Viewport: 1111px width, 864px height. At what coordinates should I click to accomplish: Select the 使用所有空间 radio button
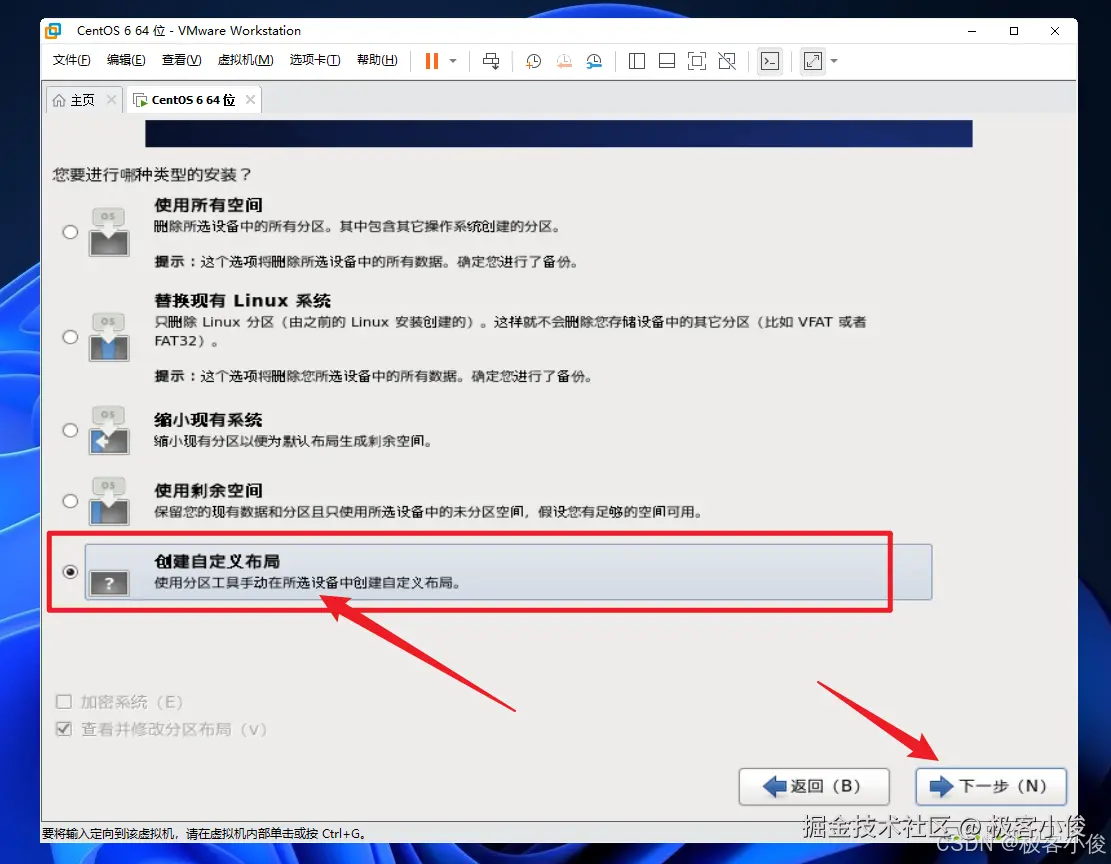click(x=70, y=232)
